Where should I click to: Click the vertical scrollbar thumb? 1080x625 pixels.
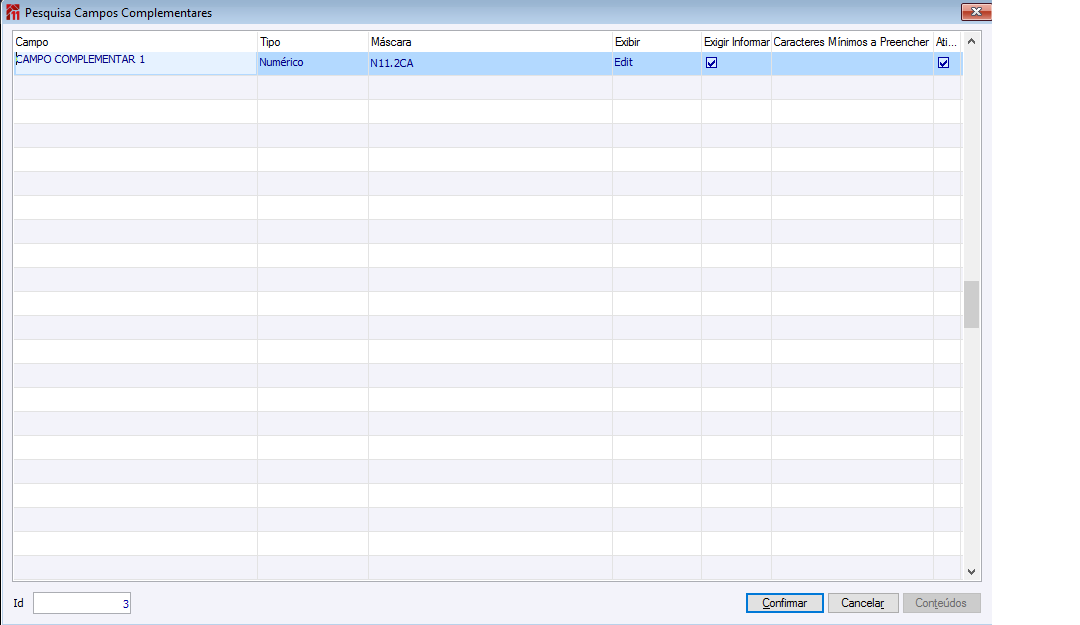click(x=971, y=305)
